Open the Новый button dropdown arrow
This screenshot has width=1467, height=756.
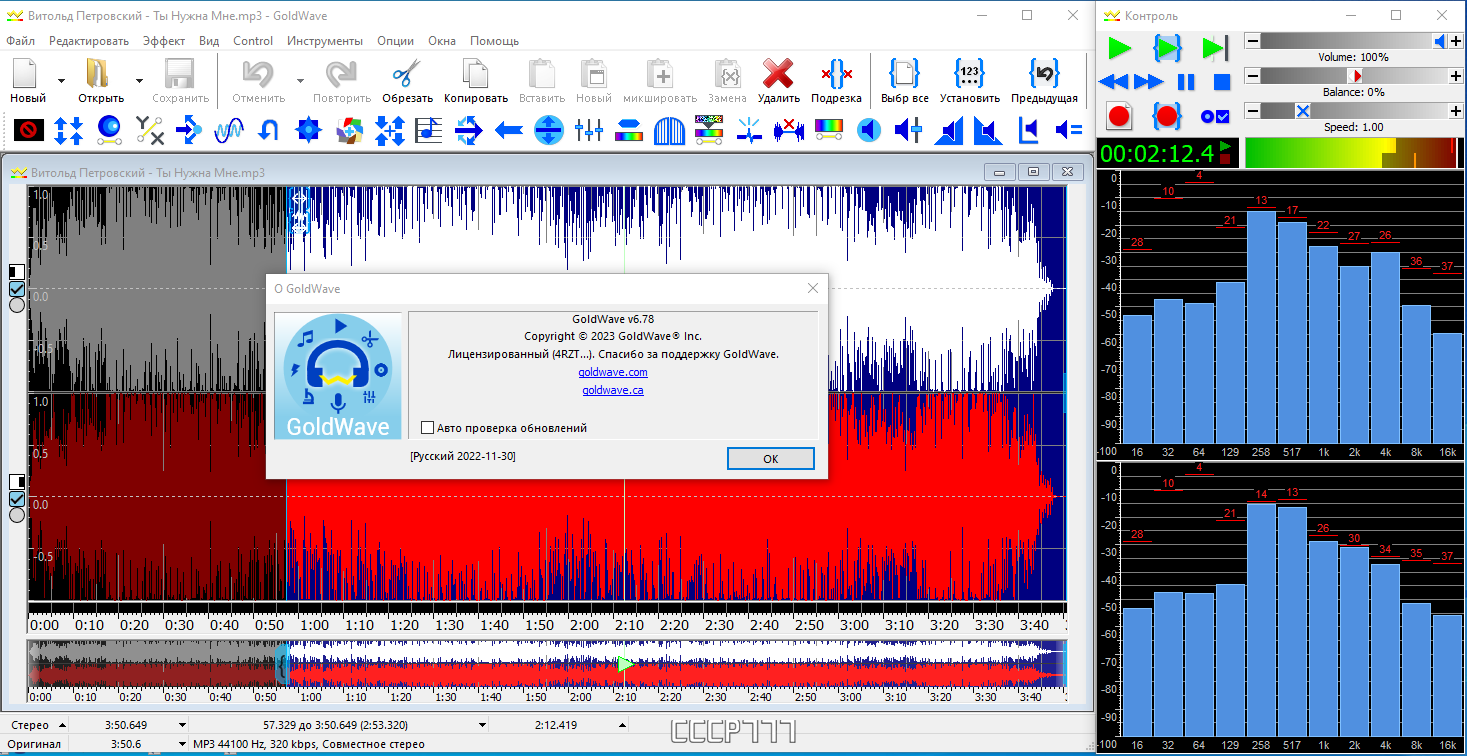[62, 80]
